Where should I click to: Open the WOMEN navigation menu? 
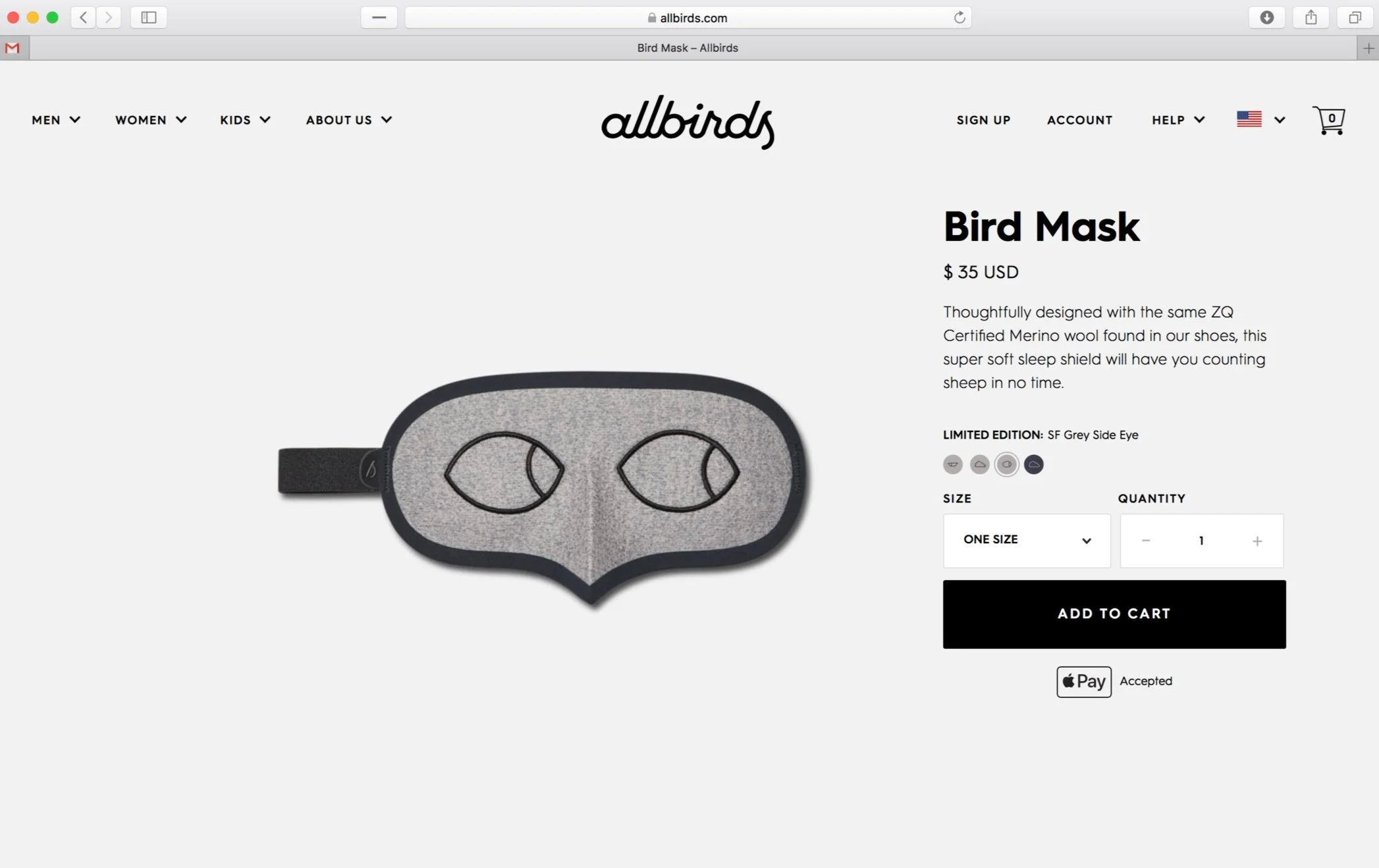[x=151, y=120]
